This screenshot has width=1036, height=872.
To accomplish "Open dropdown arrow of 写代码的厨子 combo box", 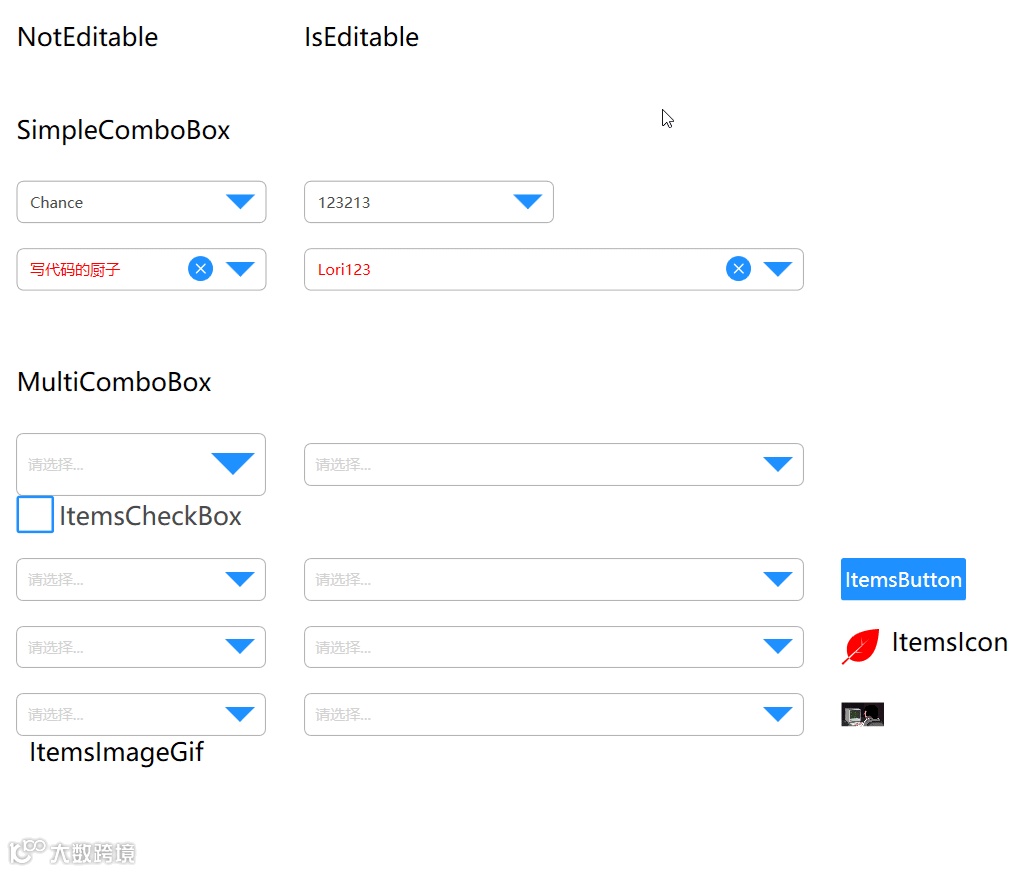I will coord(240,269).
